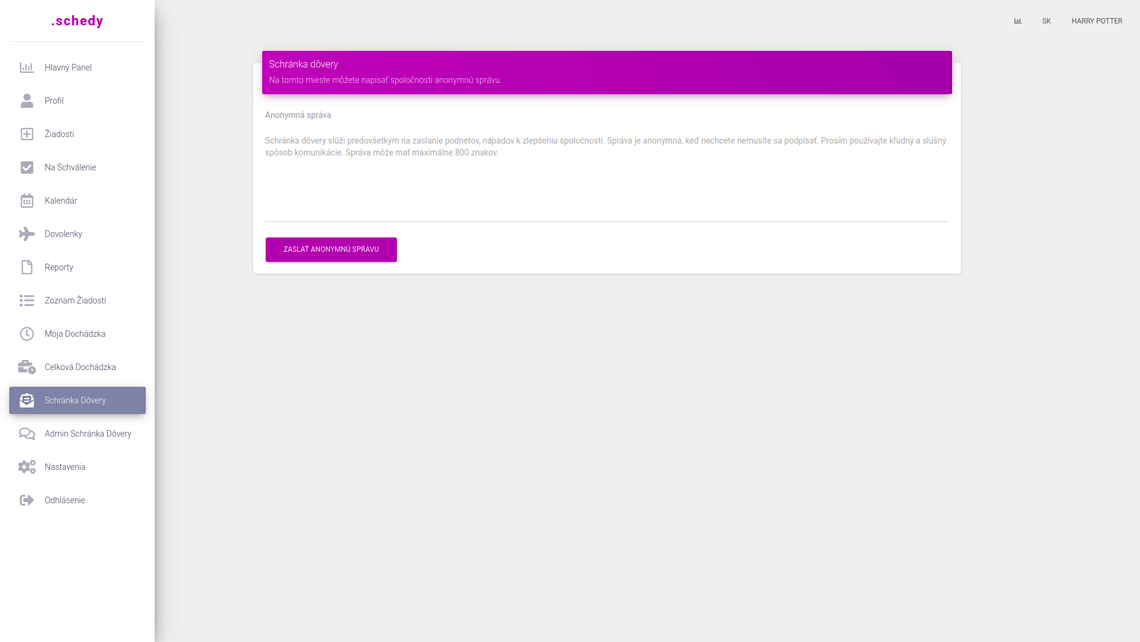Click the small chart icon in top bar
Image resolution: width=1140 pixels, height=642 pixels.
point(1018,21)
